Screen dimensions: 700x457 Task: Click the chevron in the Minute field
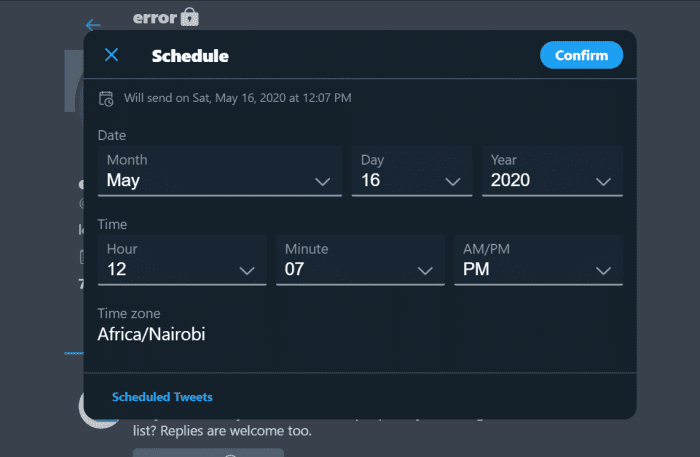425,270
